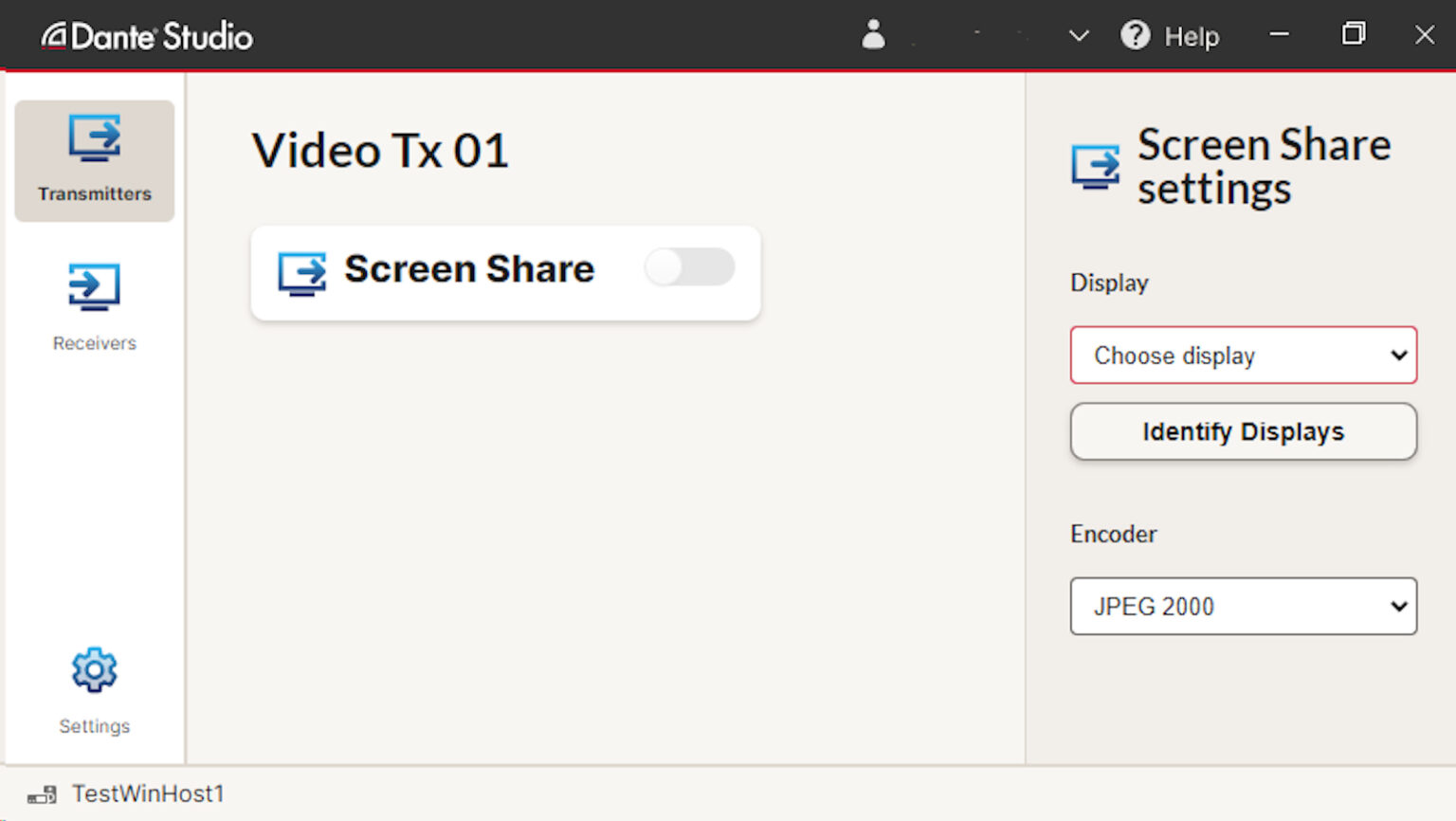The width and height of the screenshot is (1456, 821).
Task: Expand the JPEG 2000 encoder dropdown
Action: pyautogui.click(x=1243, y=606)
